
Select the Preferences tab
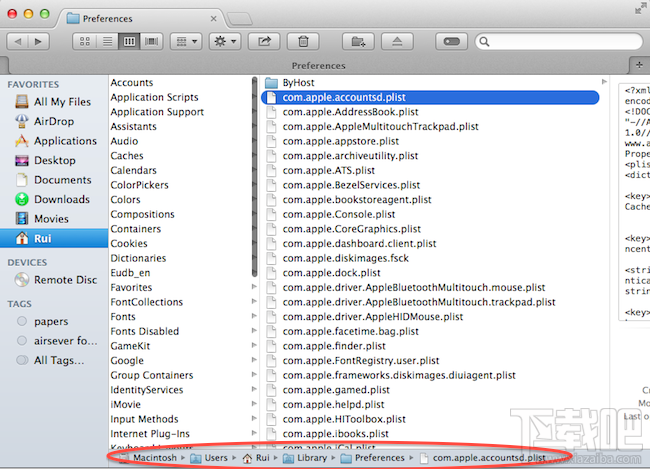tap(143, 19)
